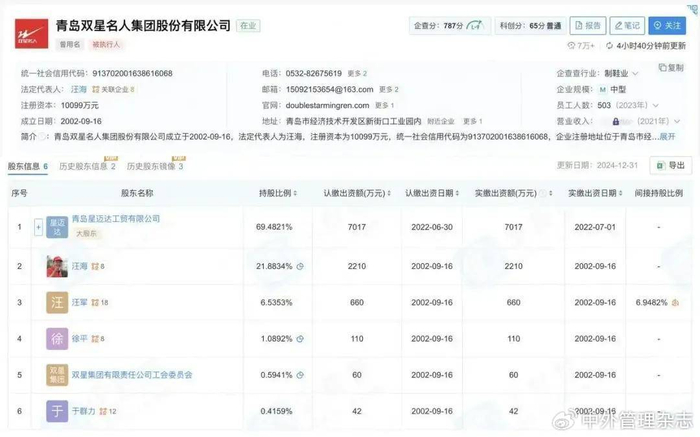The height and width of the screenshot is (437, 700).
Task: Expand the 员工人数 503 year dropdown
Action: point(655,105)
